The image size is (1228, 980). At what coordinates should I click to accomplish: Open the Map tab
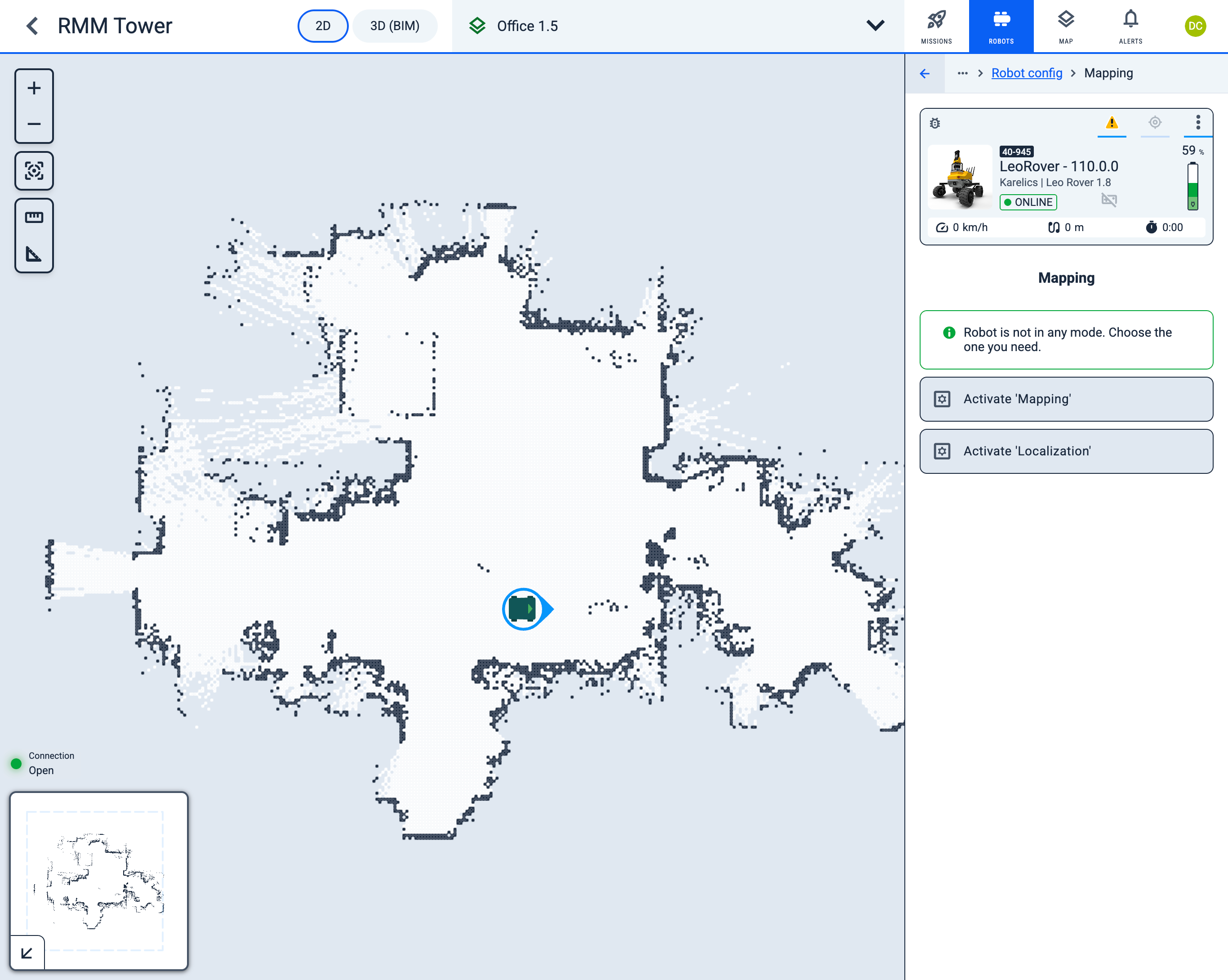click(x=1066, y=26)
